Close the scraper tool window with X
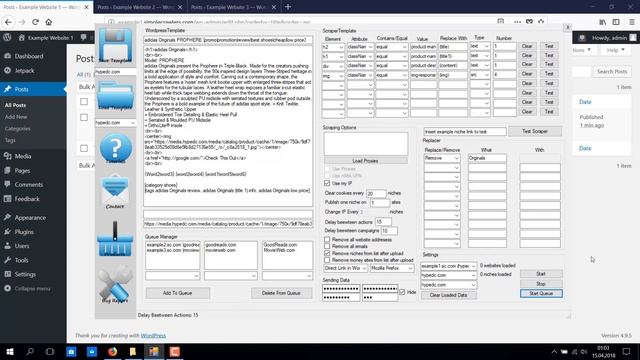640x360 pixels. [567, 27]
